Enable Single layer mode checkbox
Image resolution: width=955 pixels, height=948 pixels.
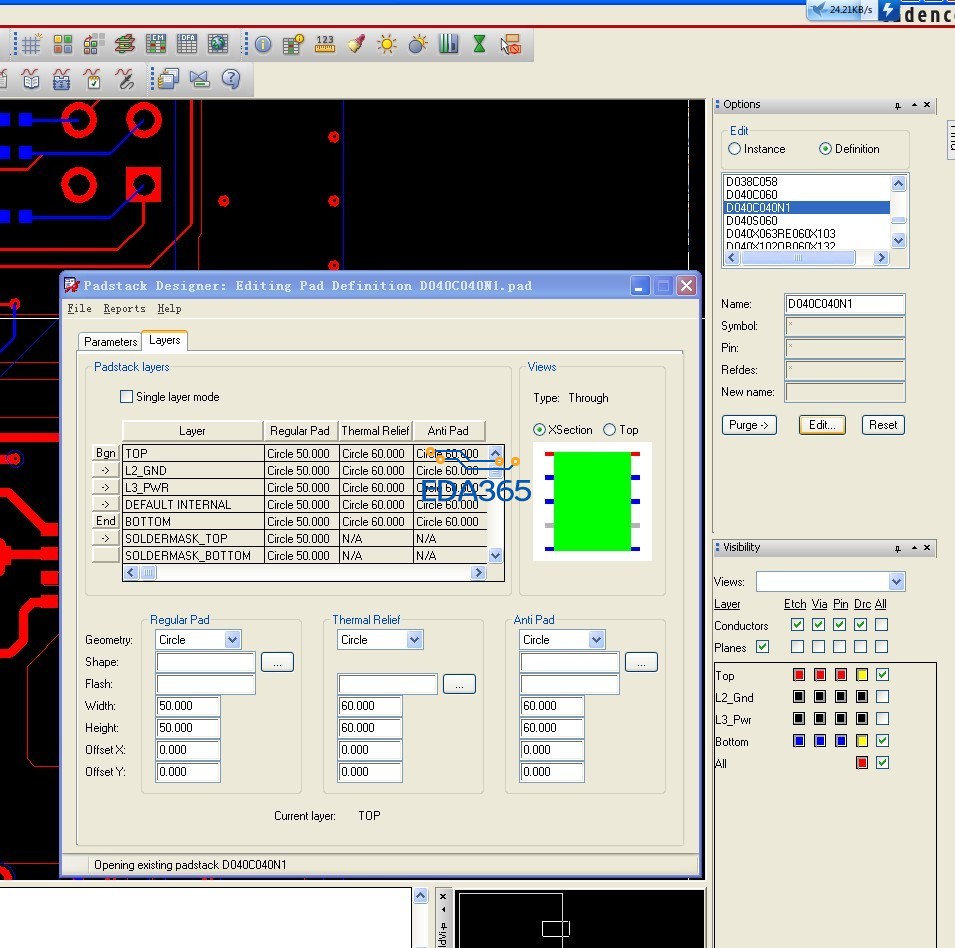[x=127, y=397]
